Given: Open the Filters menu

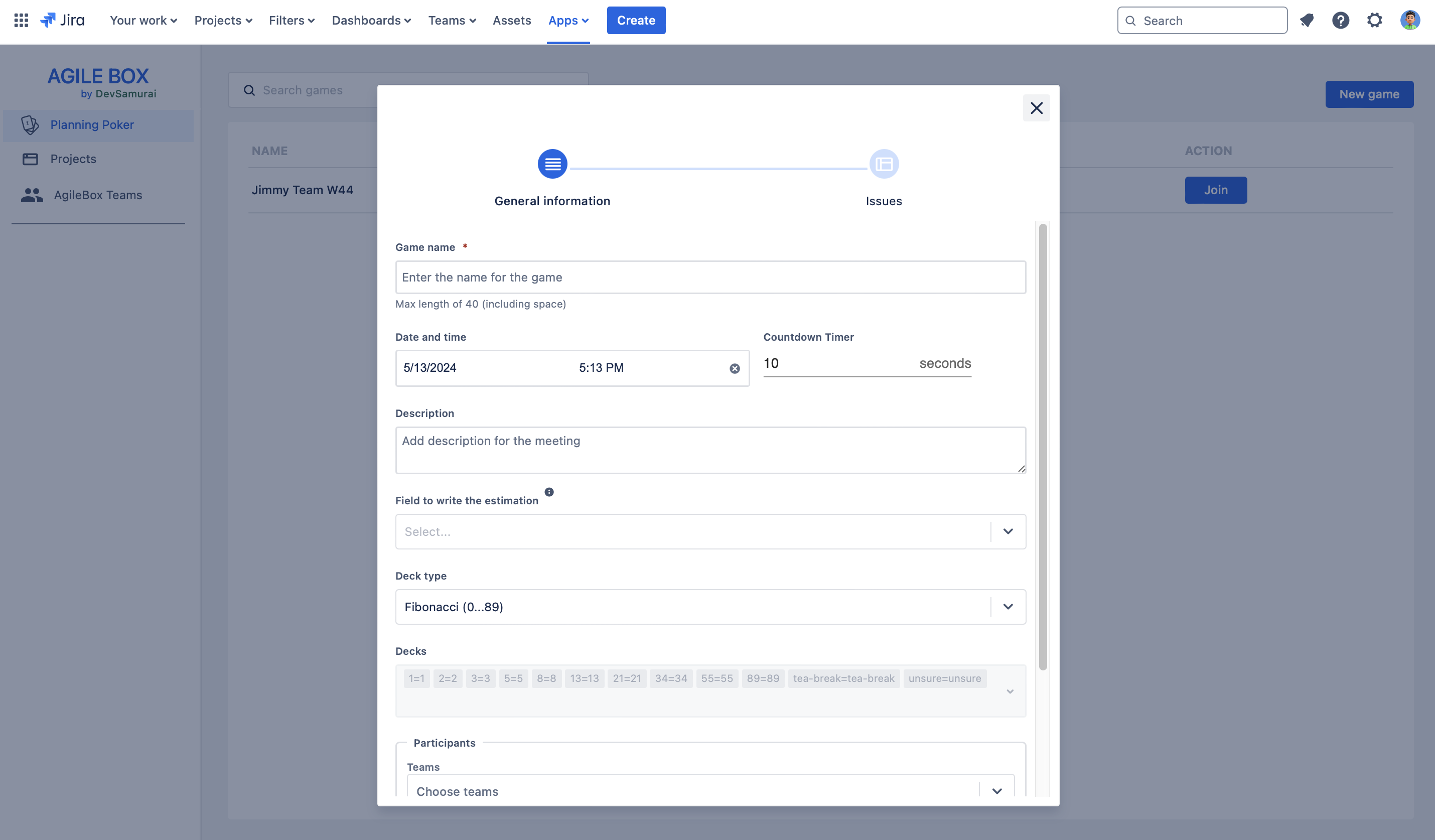Looking at the screenshot, I should (292, 21).
